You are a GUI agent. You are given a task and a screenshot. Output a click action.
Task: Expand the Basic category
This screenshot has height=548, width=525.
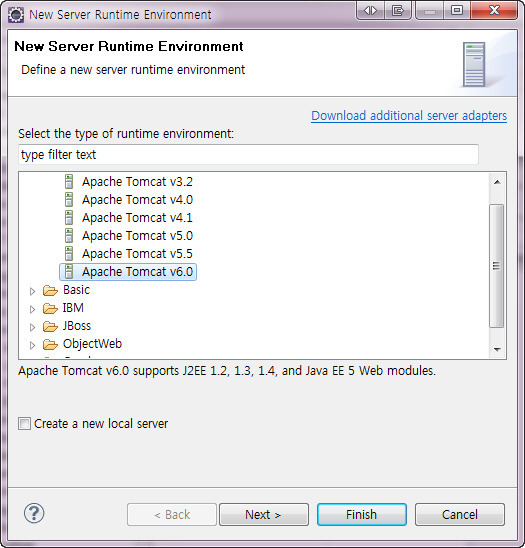pos(32,291)
